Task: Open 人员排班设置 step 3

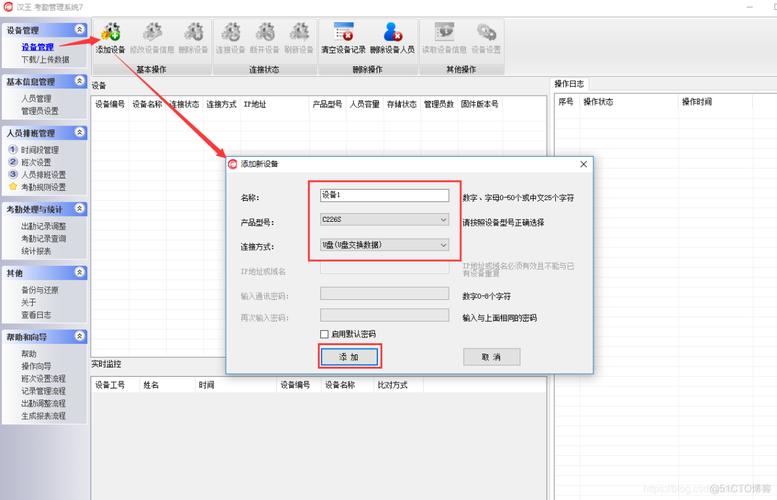Action: [43, 174]
